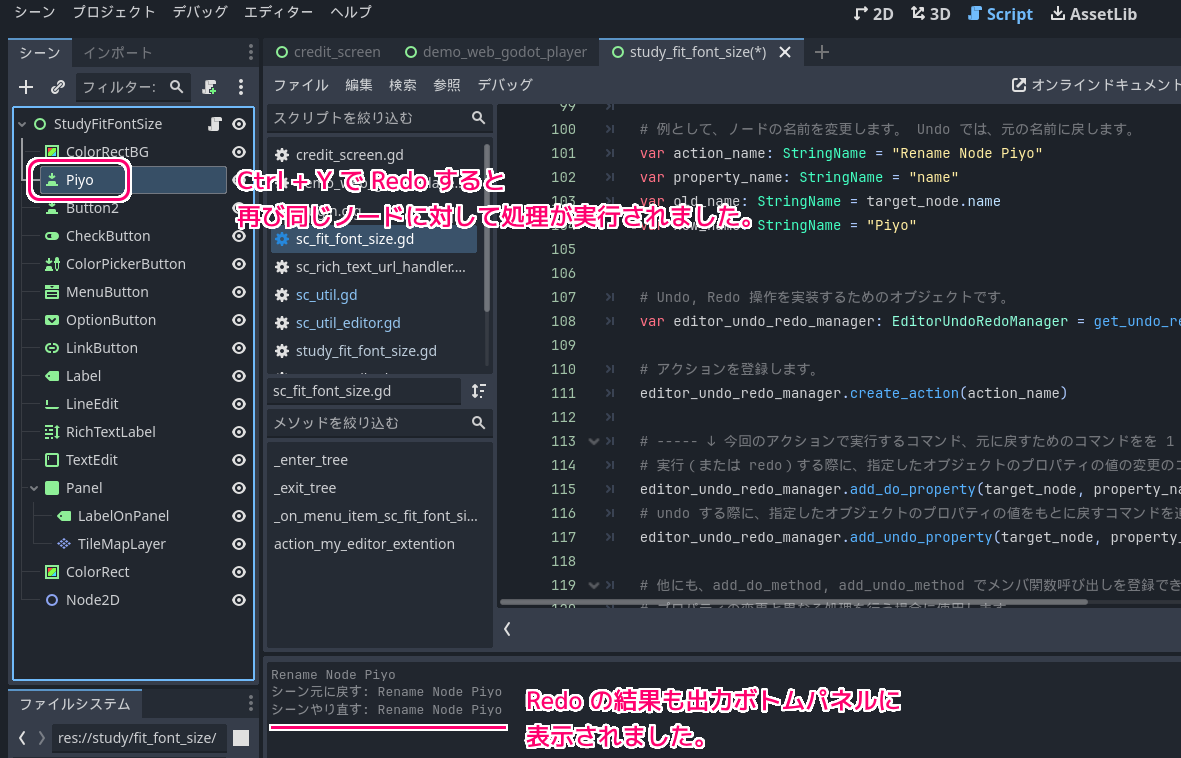Close the study_fit_font_size scene tab
The height and width of the screenshot is (758, 1181).
coord(785,52)
